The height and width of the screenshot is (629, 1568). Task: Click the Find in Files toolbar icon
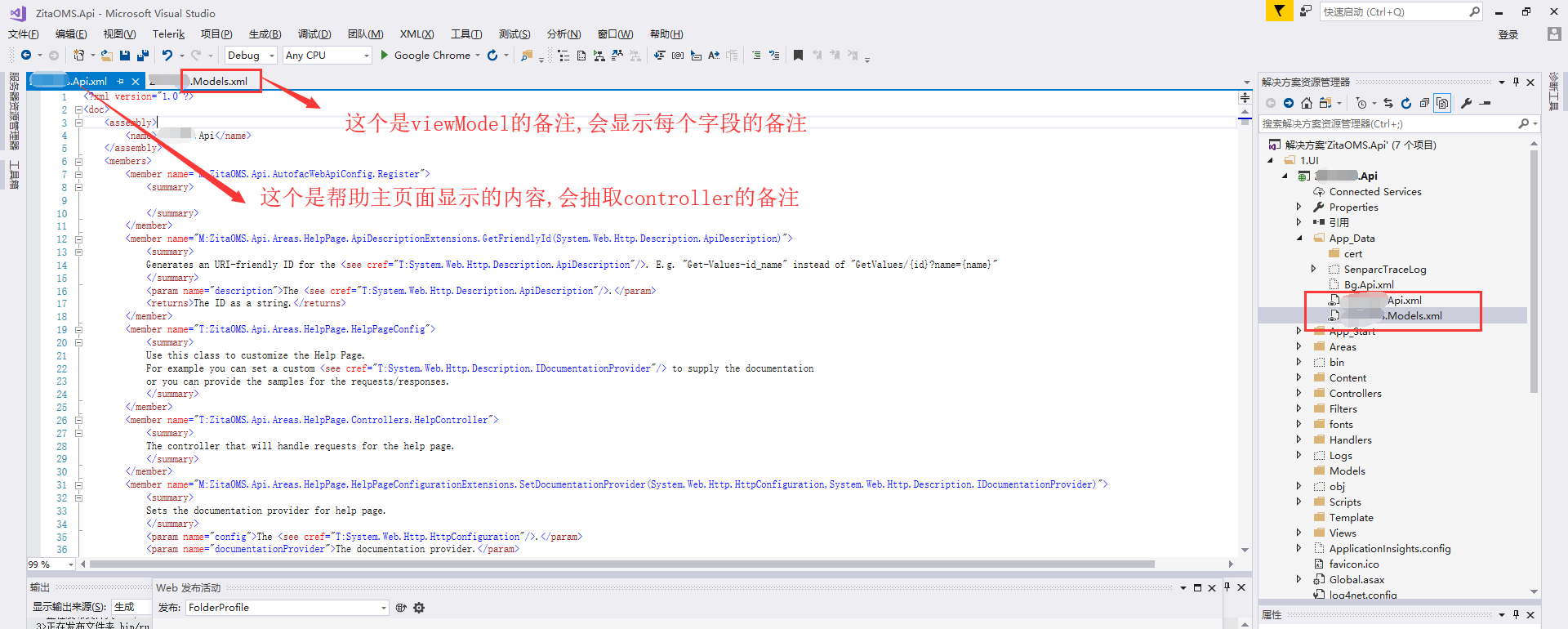pos(527,55)
